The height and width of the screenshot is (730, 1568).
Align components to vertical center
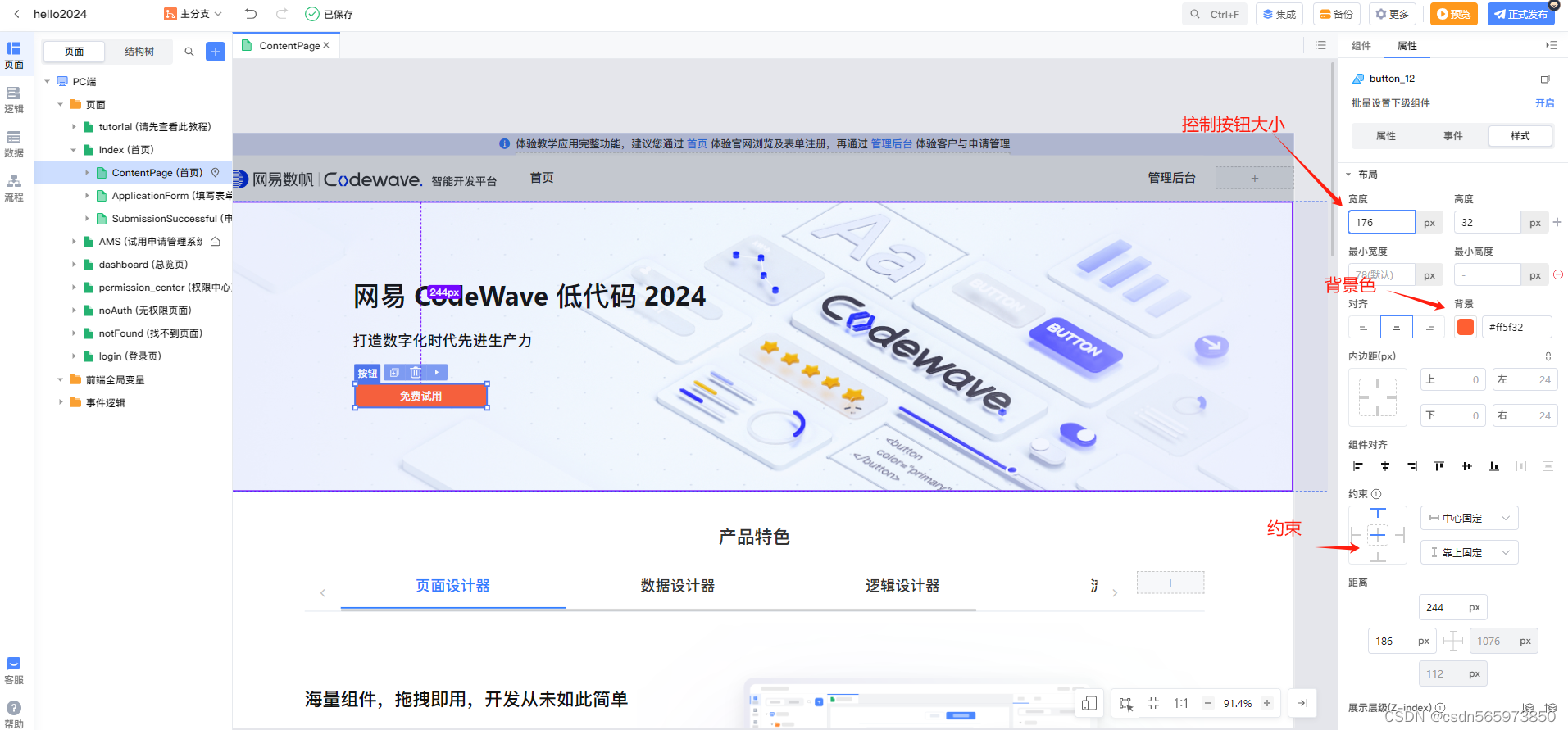[1466, 466]
